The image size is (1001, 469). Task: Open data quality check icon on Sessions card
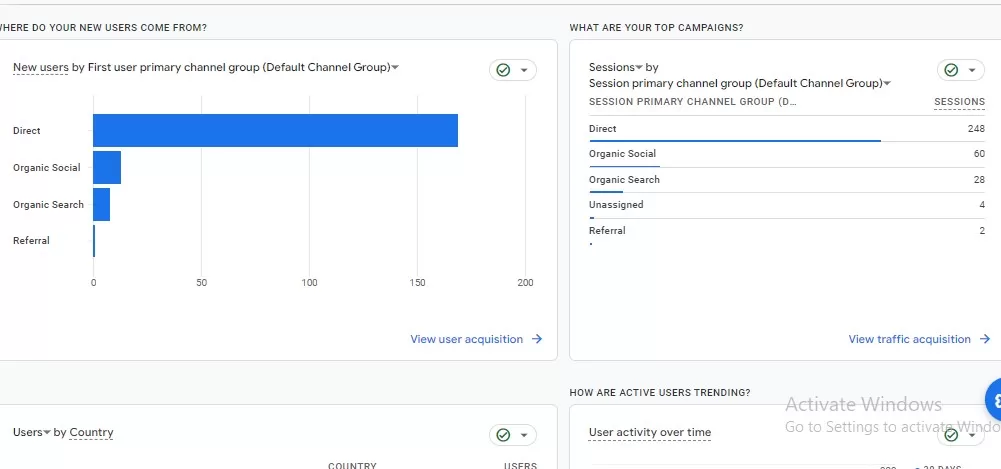coord(951,70)
